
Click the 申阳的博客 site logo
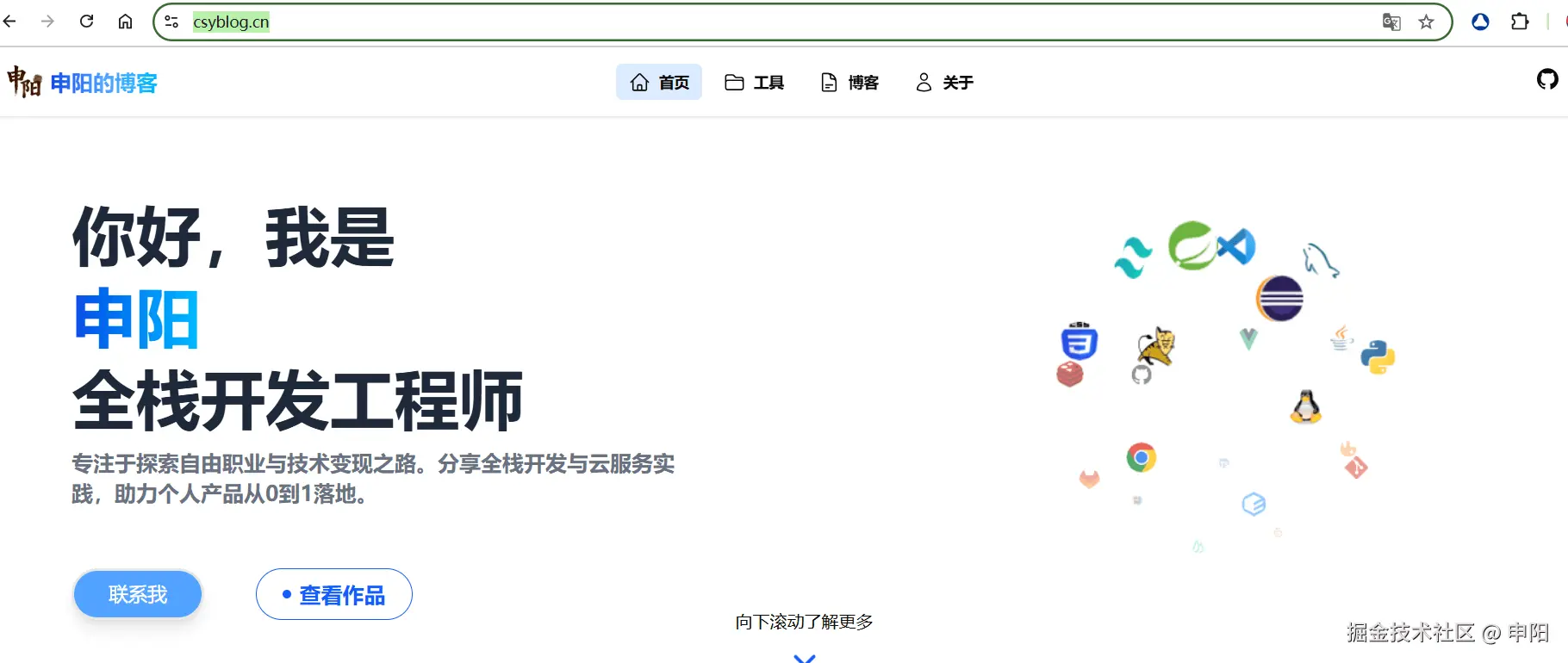[x=83, y=83]
